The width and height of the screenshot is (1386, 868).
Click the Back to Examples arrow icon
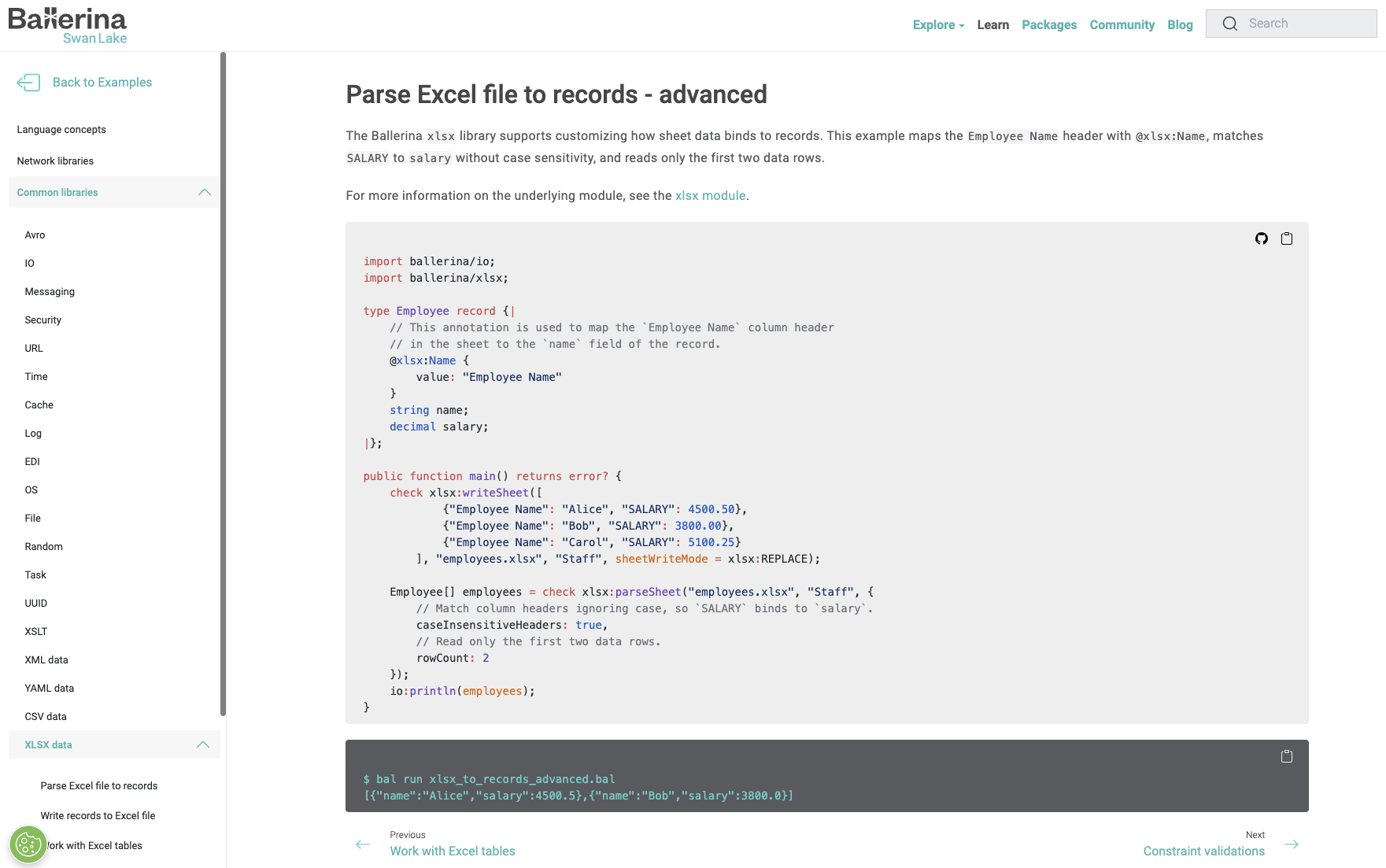(x=28, y=83)
